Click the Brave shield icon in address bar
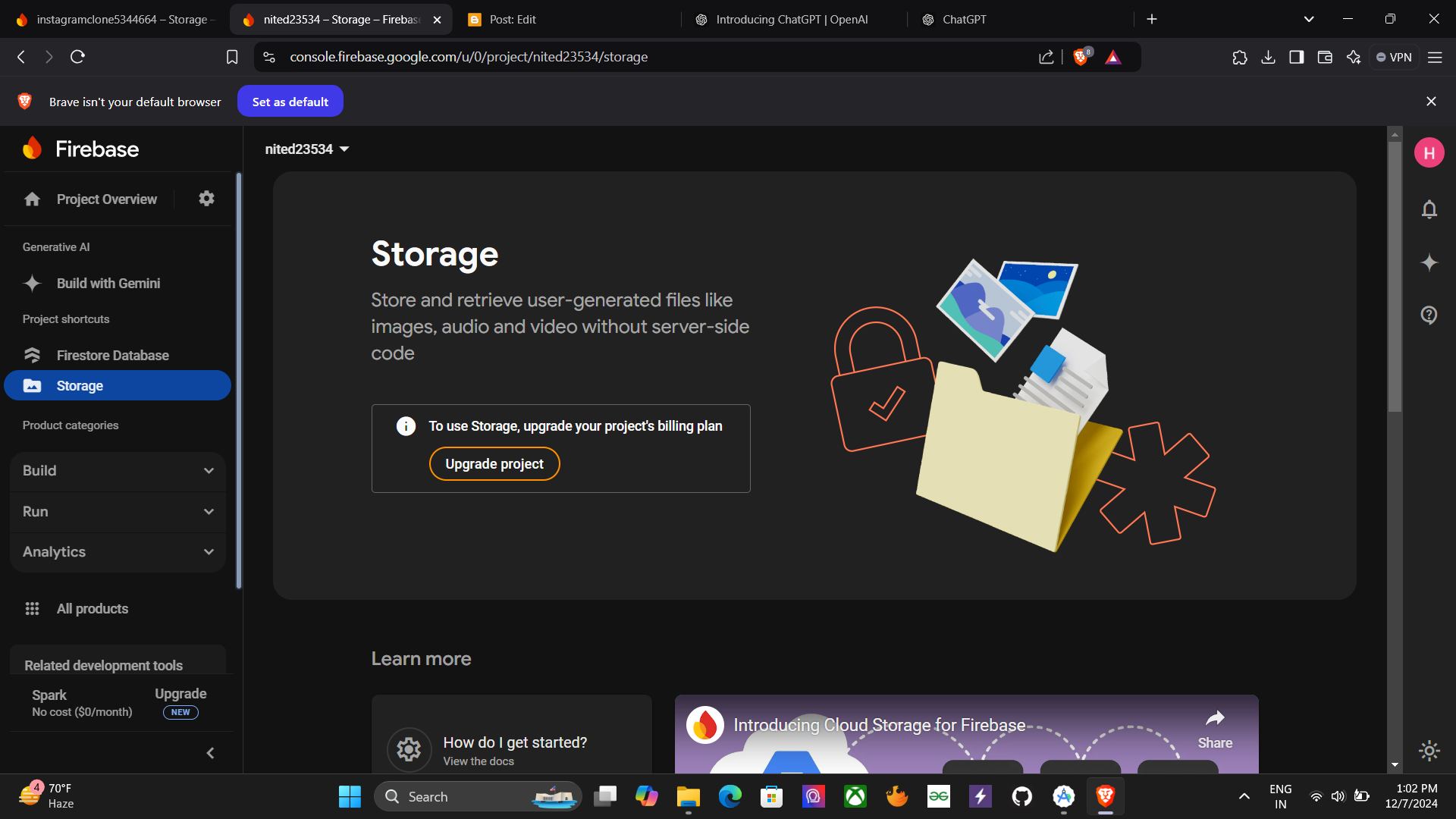This screenshot has width=1456, height=819. [1081, 57]
